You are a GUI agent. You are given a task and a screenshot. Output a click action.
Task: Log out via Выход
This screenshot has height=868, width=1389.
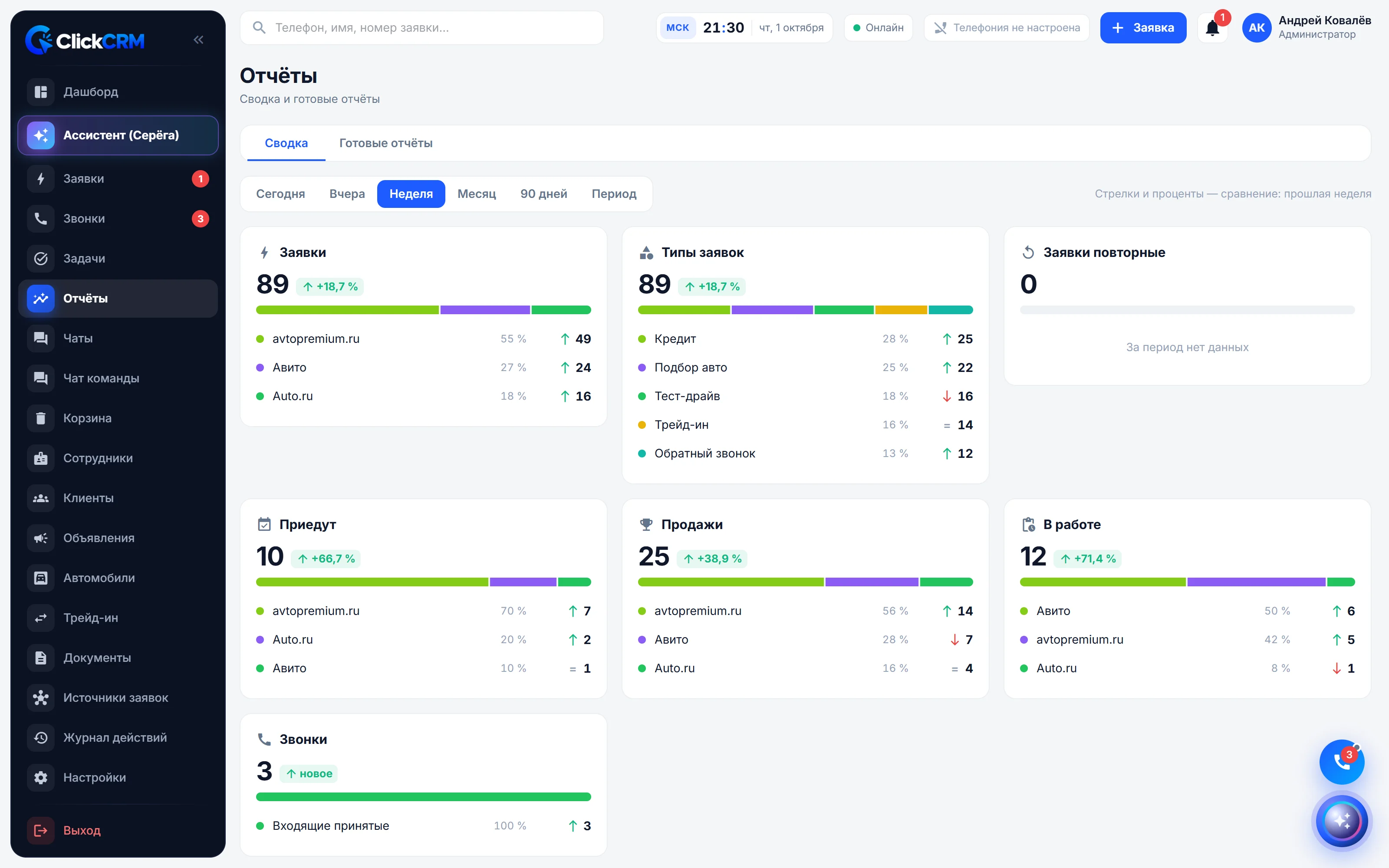click(x=118, y=830)
